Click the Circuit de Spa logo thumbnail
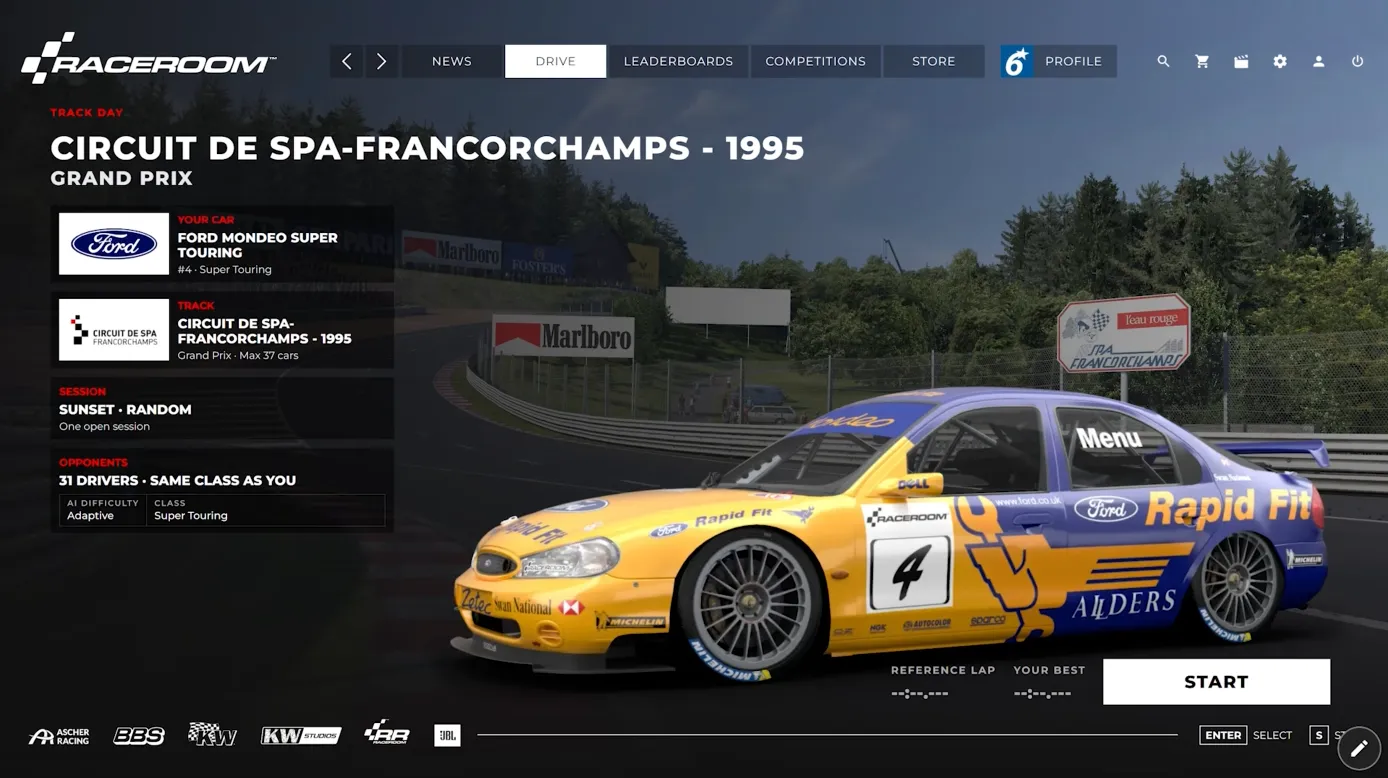The width and height of the screenshot is (1388, 778). click(114, 330)
